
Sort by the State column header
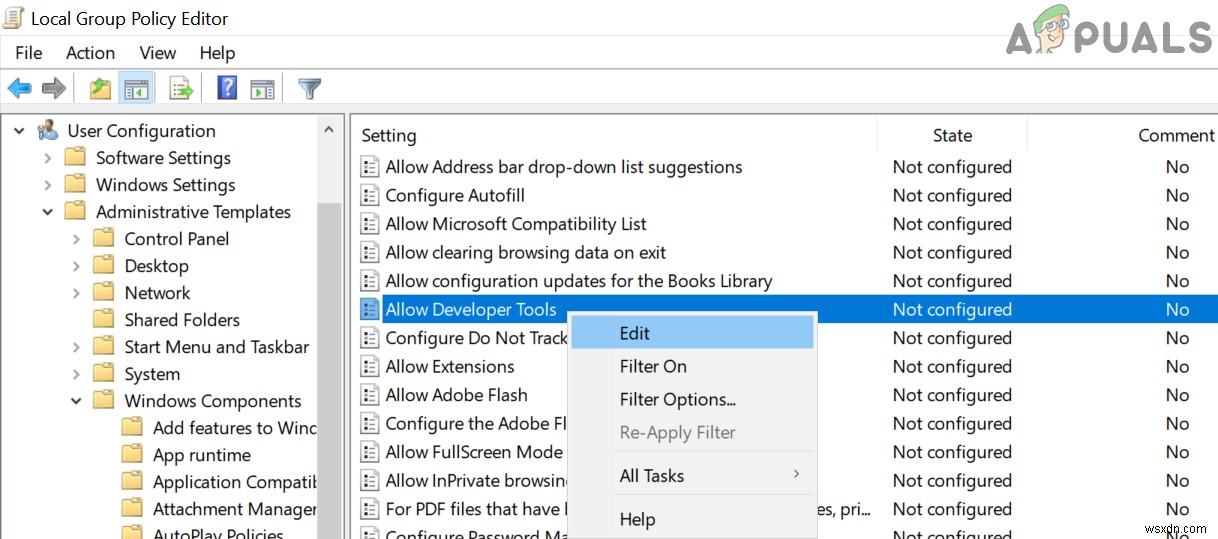(951, 135)
